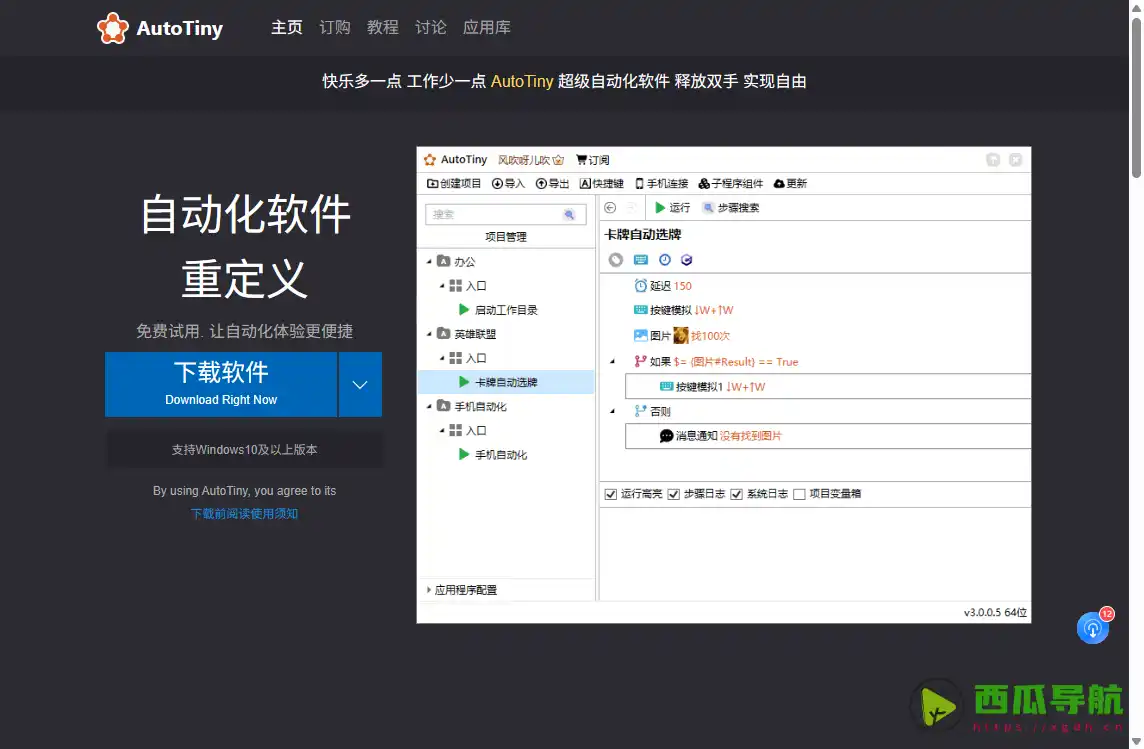Click the search magnifier icon in project panel
The width and height of the screenshot is (1144, 749).
pos(569,214)
